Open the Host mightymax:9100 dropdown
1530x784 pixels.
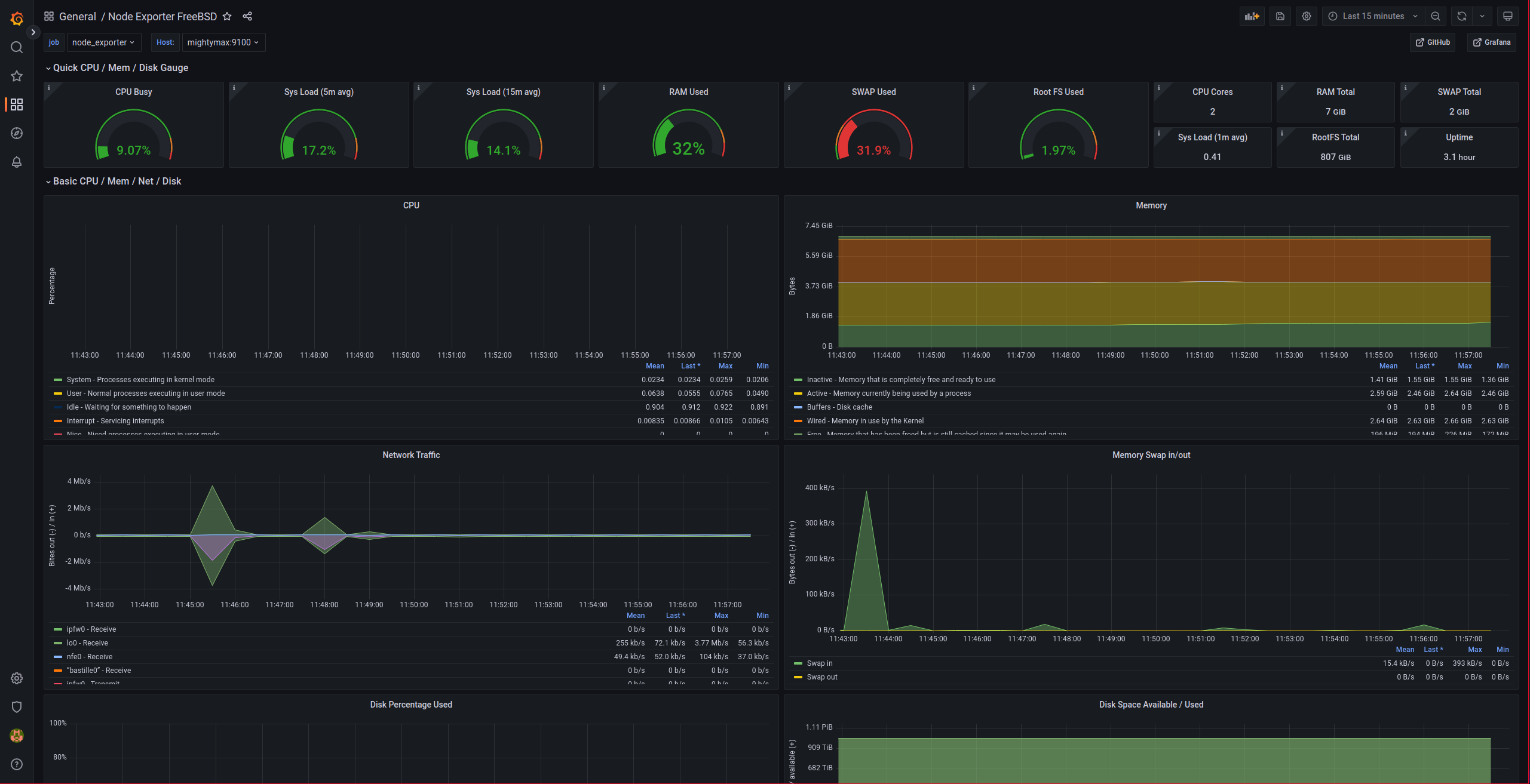click(223, 42)
